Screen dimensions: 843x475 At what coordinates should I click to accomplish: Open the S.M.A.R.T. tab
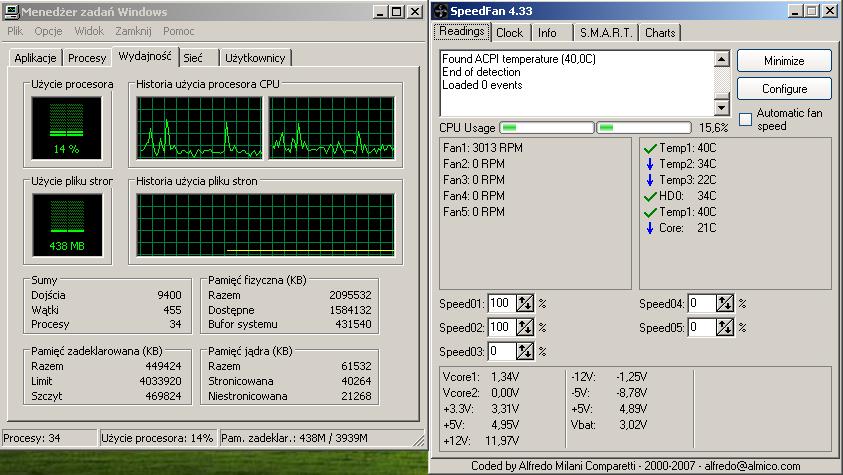tap(606, 33)
